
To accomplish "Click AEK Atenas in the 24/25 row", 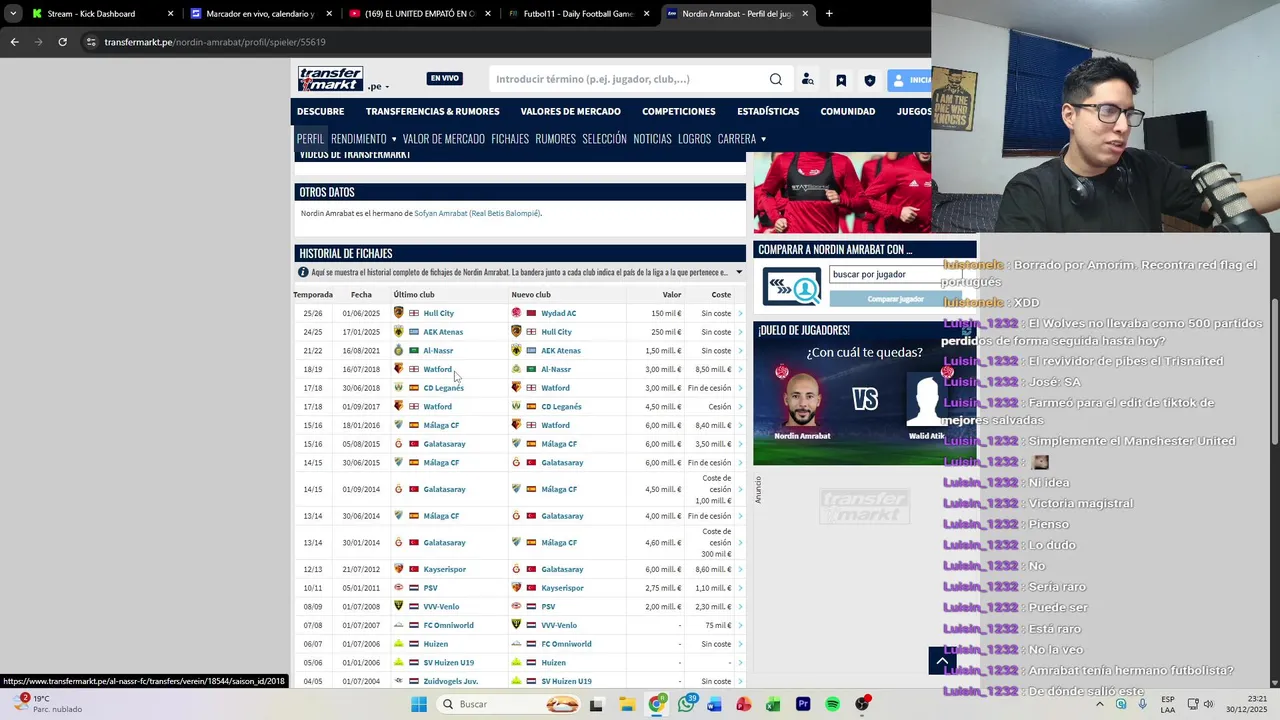I will coord(443,332).
